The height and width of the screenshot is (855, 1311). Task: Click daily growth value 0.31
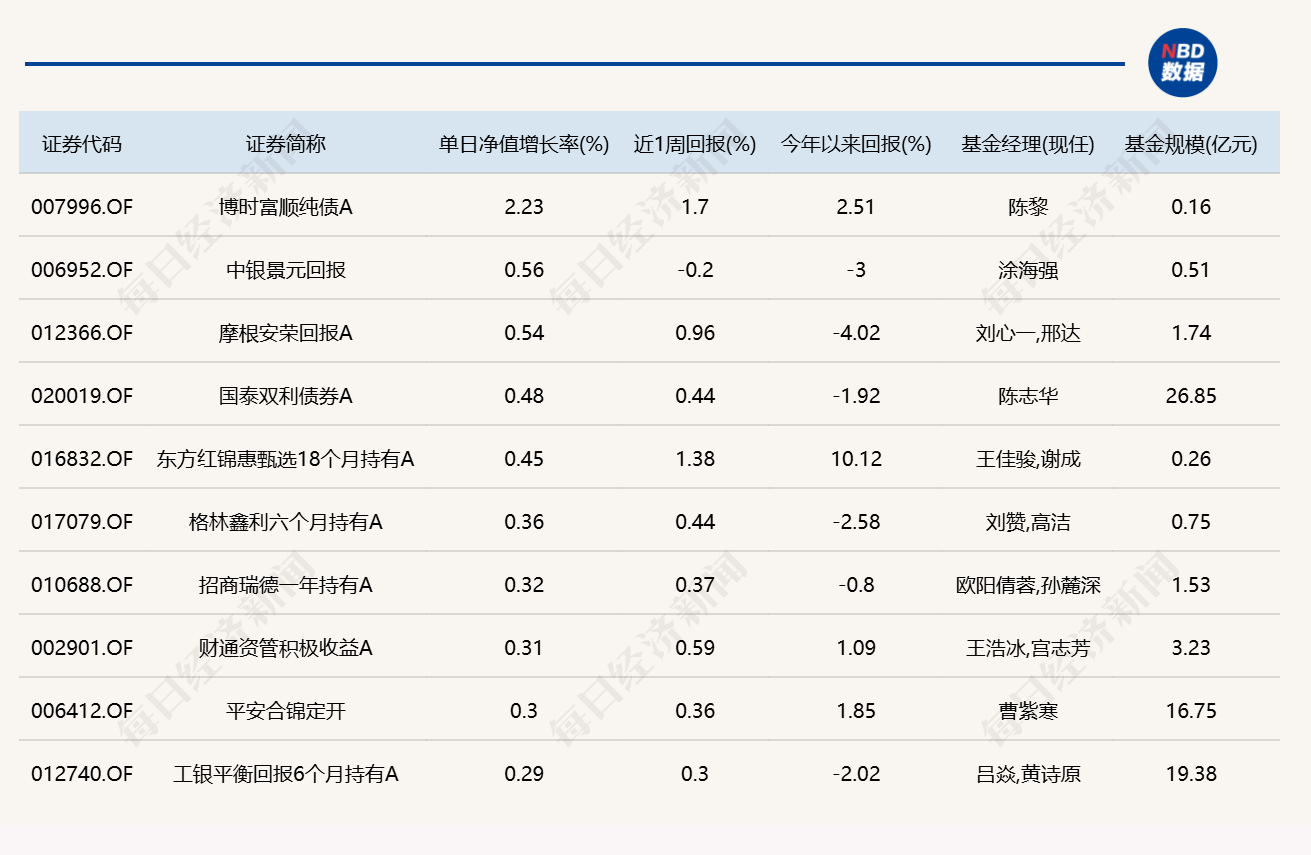coord(524,648)
